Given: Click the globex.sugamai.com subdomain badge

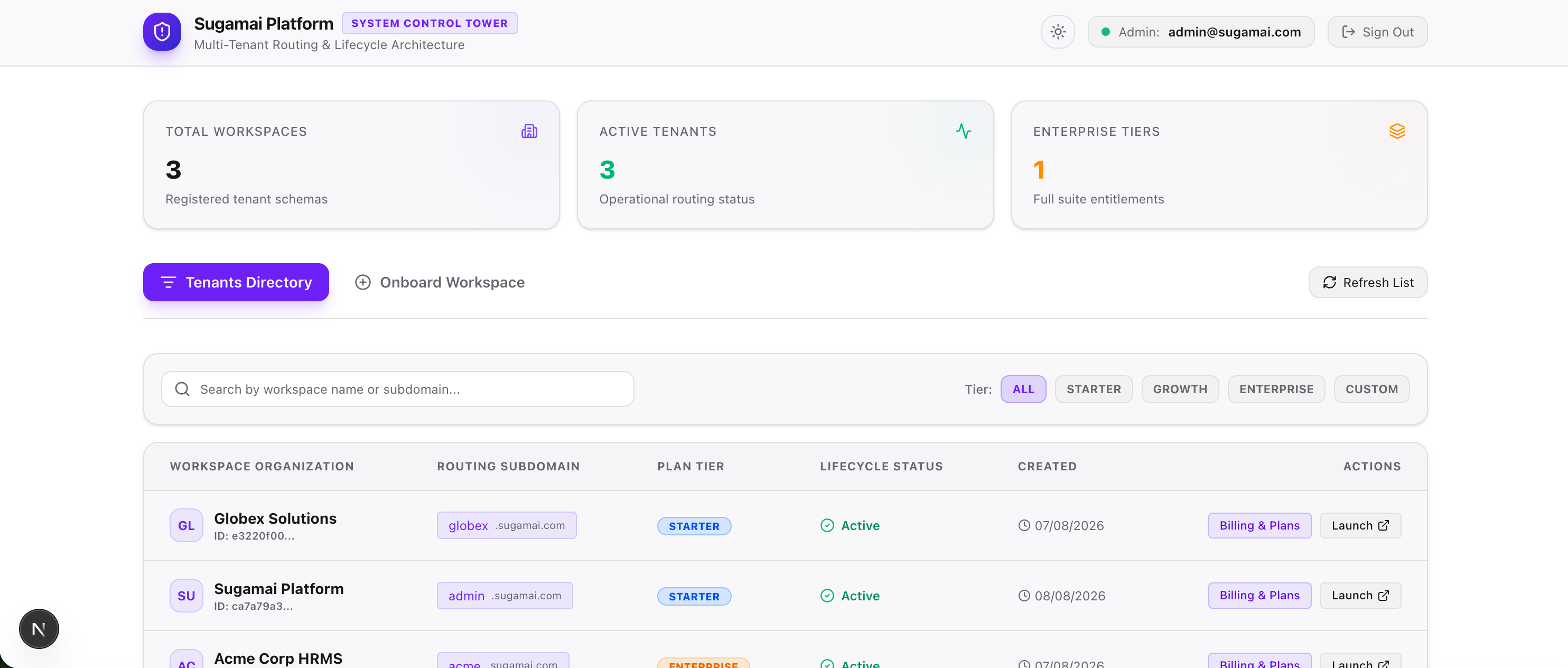Looking at the screenshot, I should pyautogui.click(x=507, y=525).
